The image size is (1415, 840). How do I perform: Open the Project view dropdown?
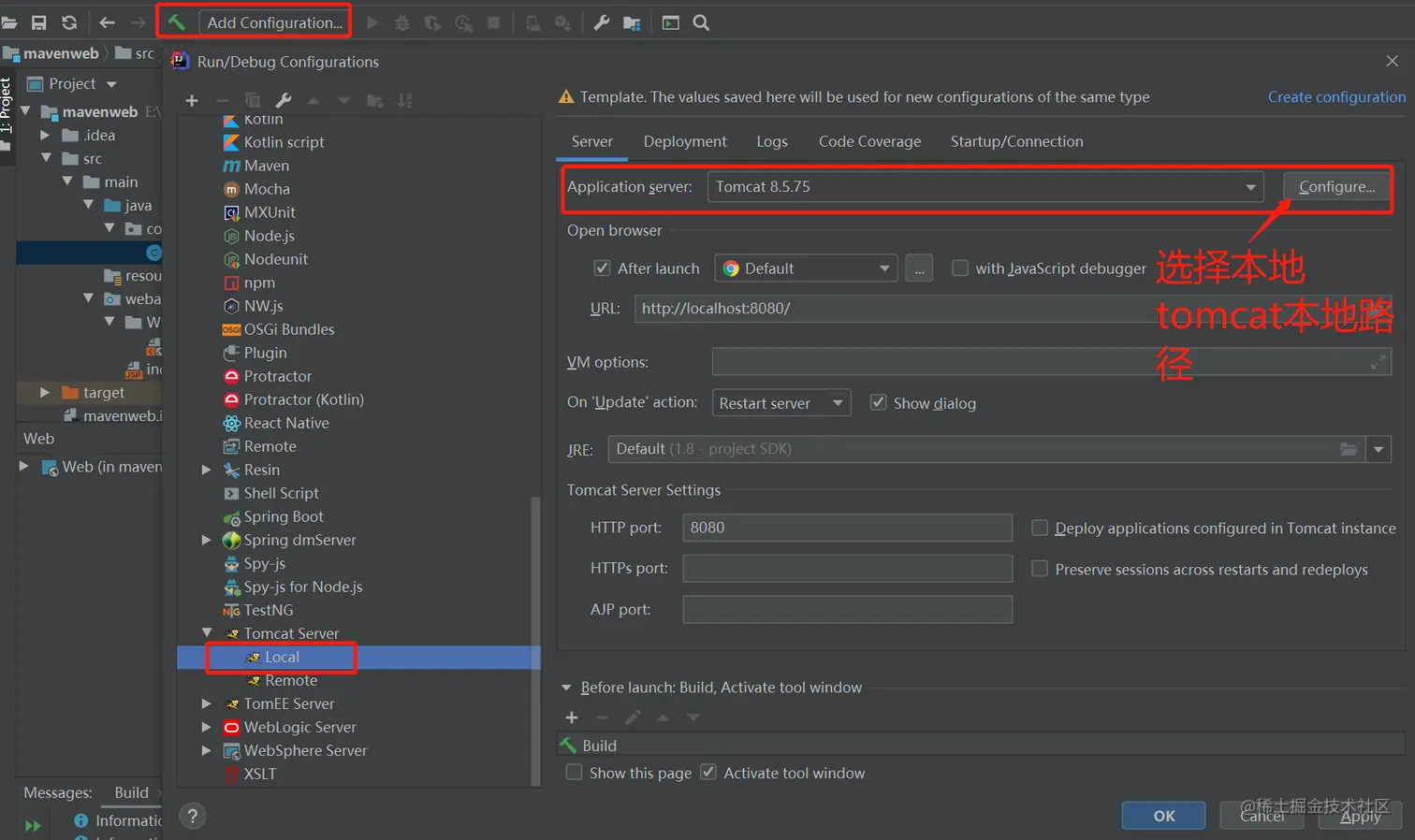(111, 84)
